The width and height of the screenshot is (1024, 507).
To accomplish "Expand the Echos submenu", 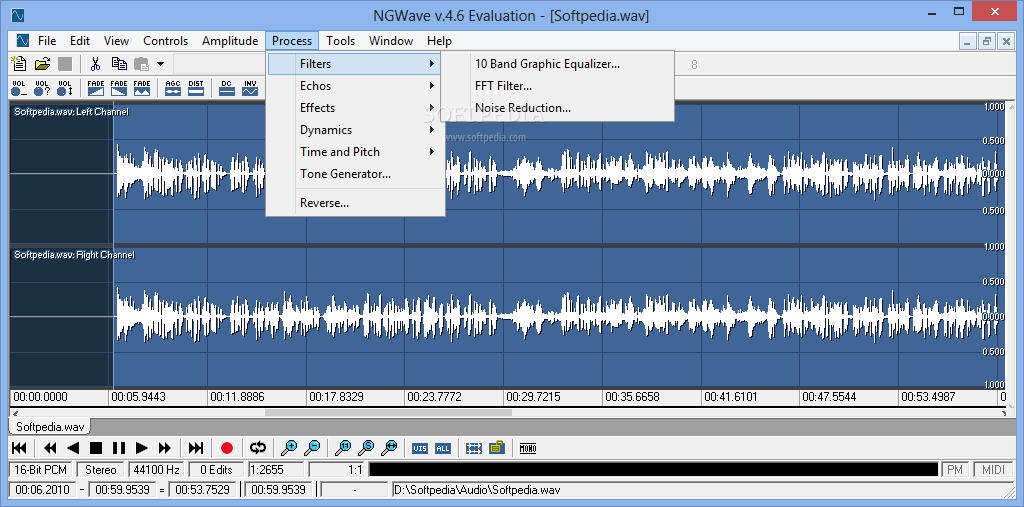I will tap(355, 86).
